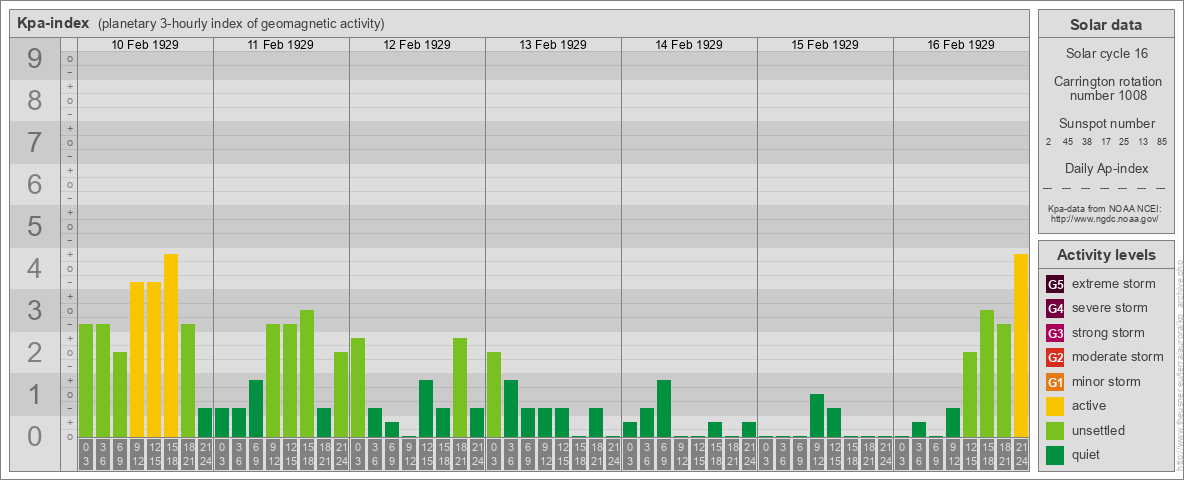The width and height of the screenshot is (1184, 480).
Task: Click the 13 Feb 0-3 green bar
Action: pos(494,395)
